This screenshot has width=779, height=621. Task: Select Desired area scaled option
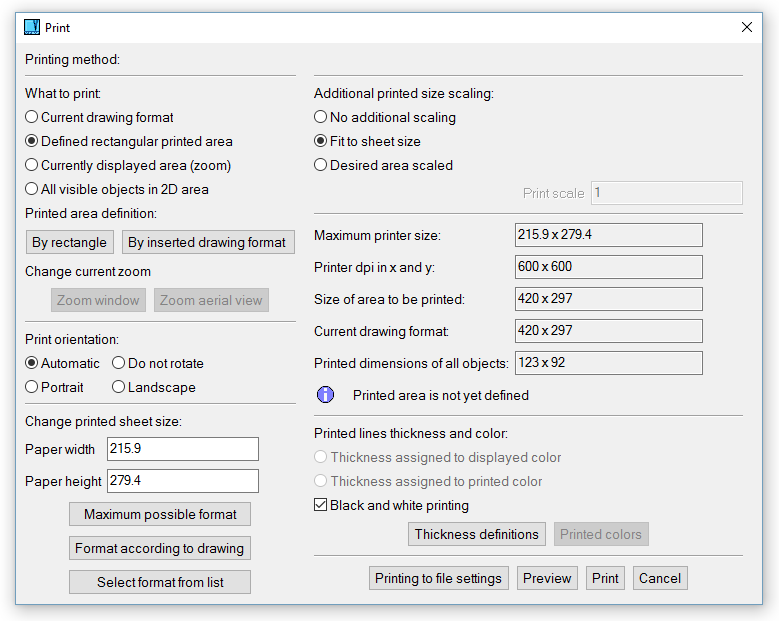[321, 165]
